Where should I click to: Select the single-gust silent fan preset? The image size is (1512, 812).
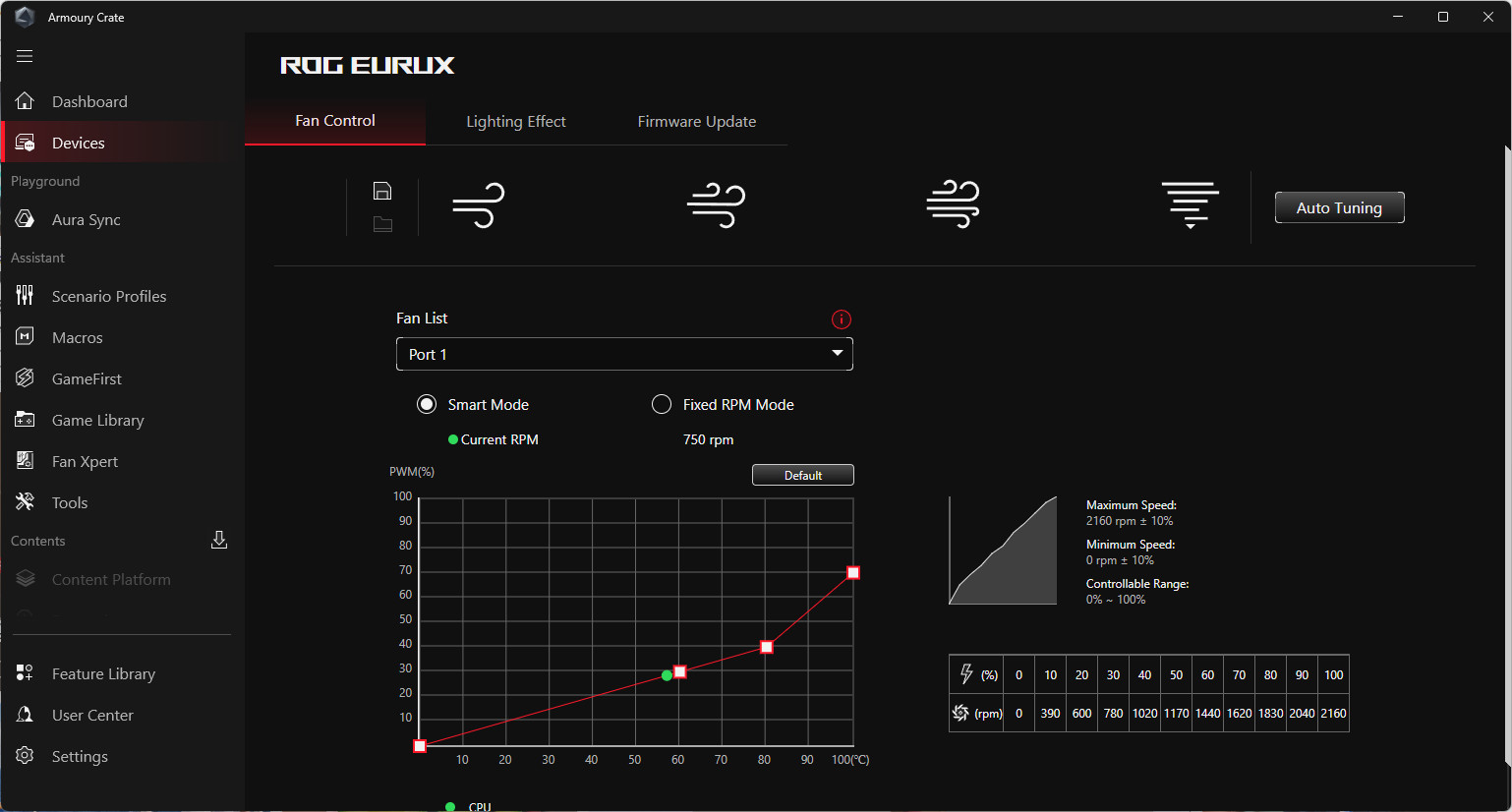[479, 205]
